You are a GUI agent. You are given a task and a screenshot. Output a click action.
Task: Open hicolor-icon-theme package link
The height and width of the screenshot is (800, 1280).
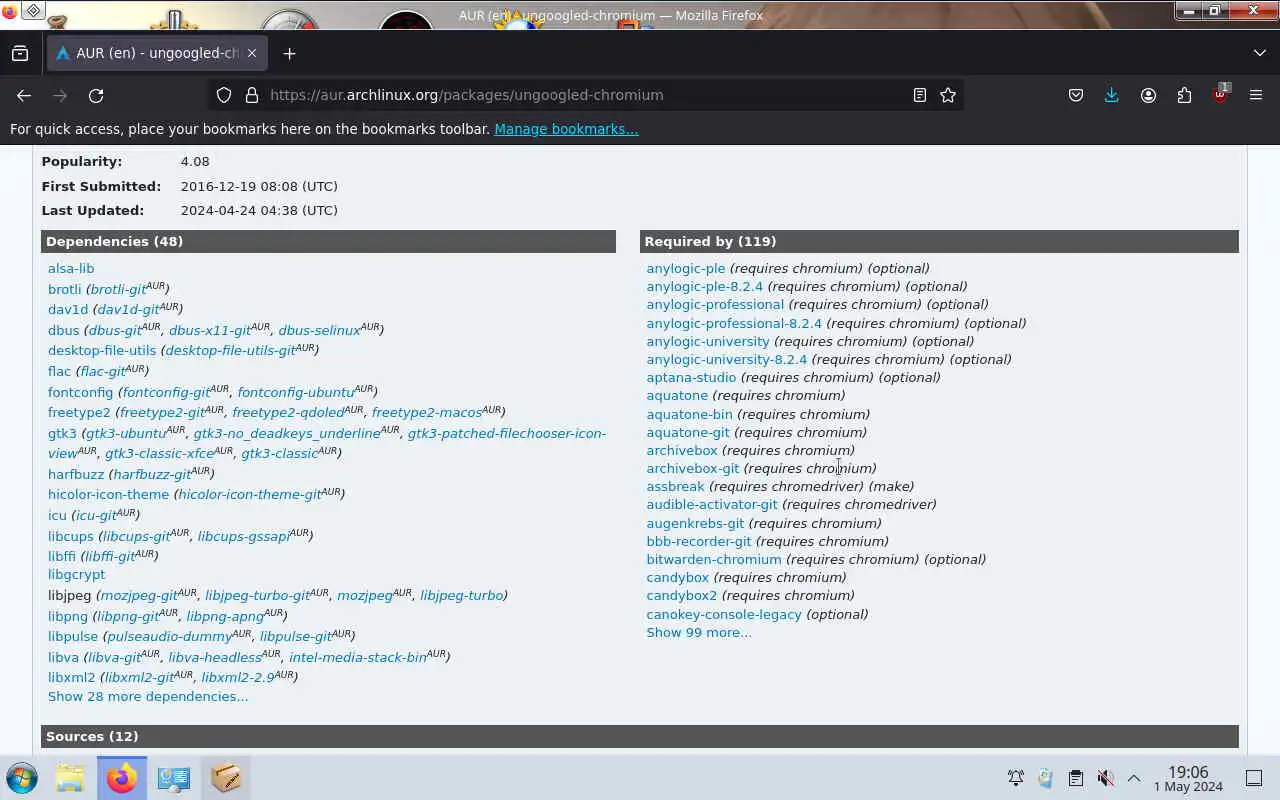108,494
